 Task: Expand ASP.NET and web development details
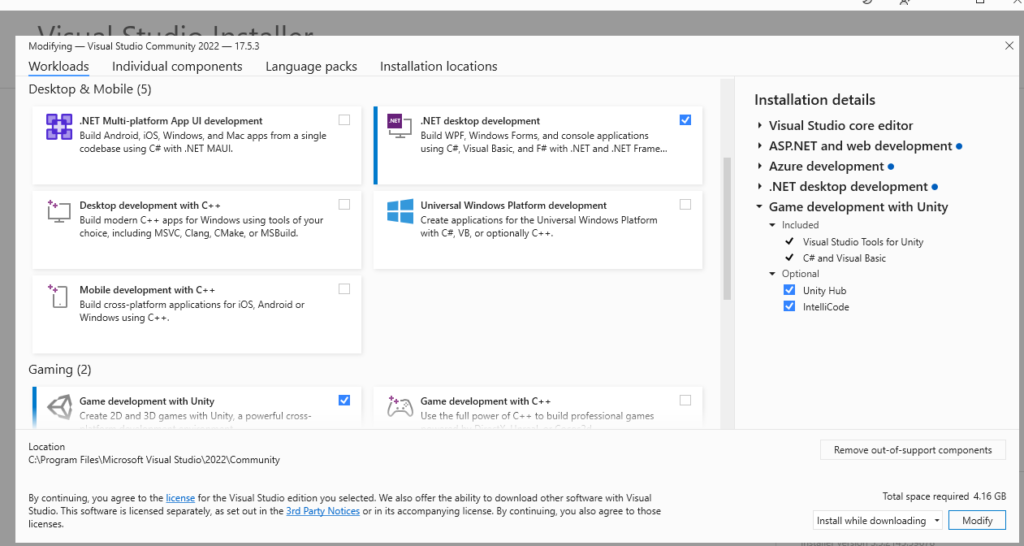tap(760, 146)
